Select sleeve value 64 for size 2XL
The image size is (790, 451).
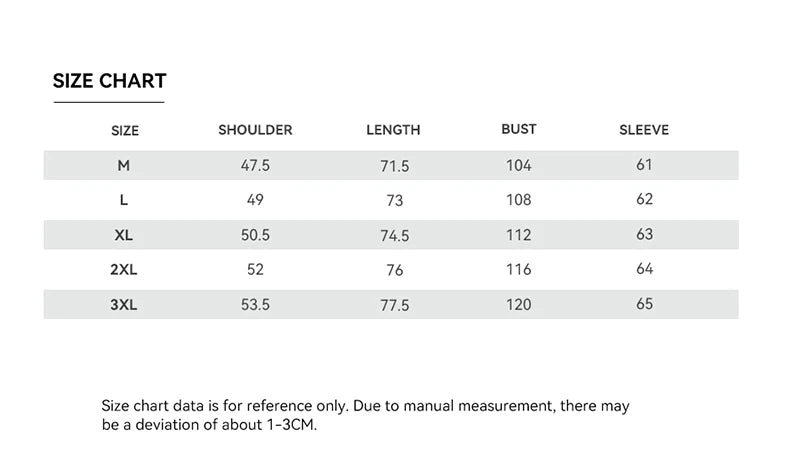[644, 269]
